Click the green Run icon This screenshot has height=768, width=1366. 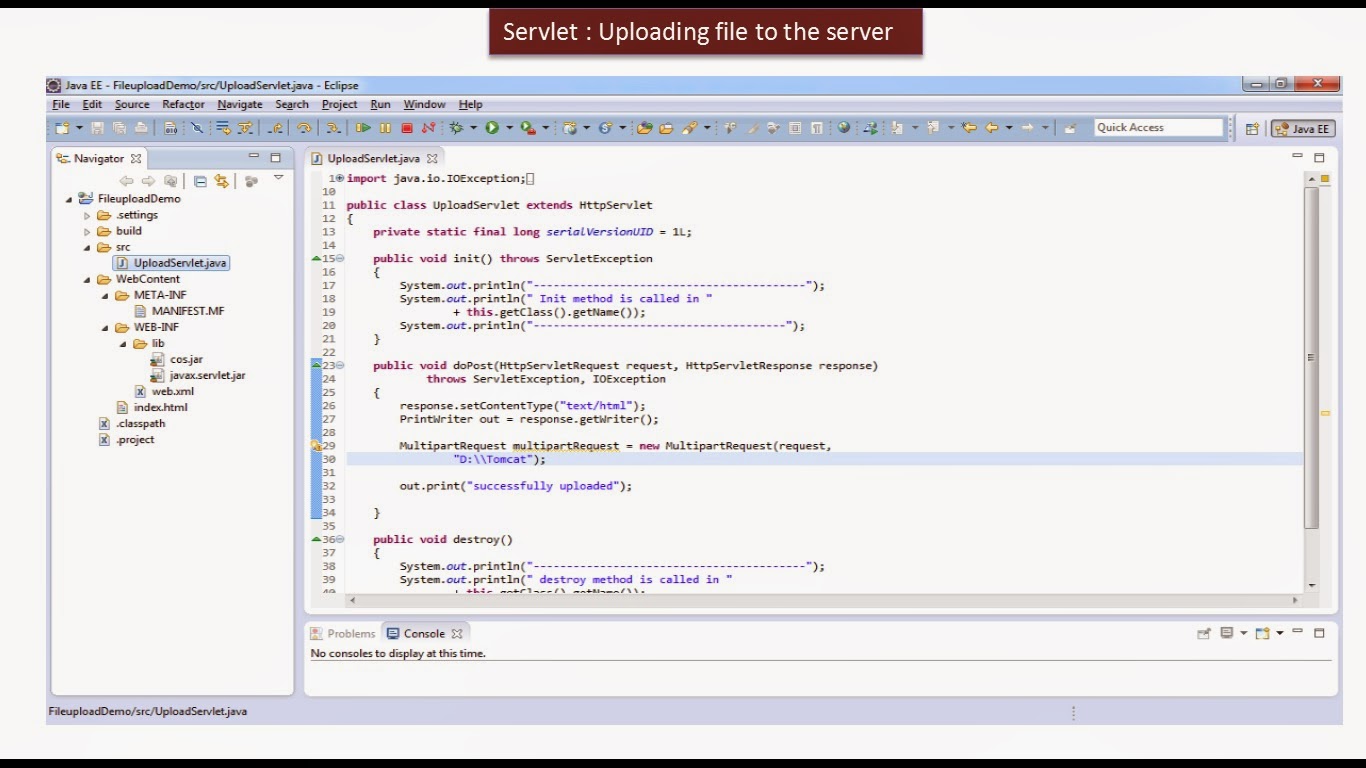point(491,128)
